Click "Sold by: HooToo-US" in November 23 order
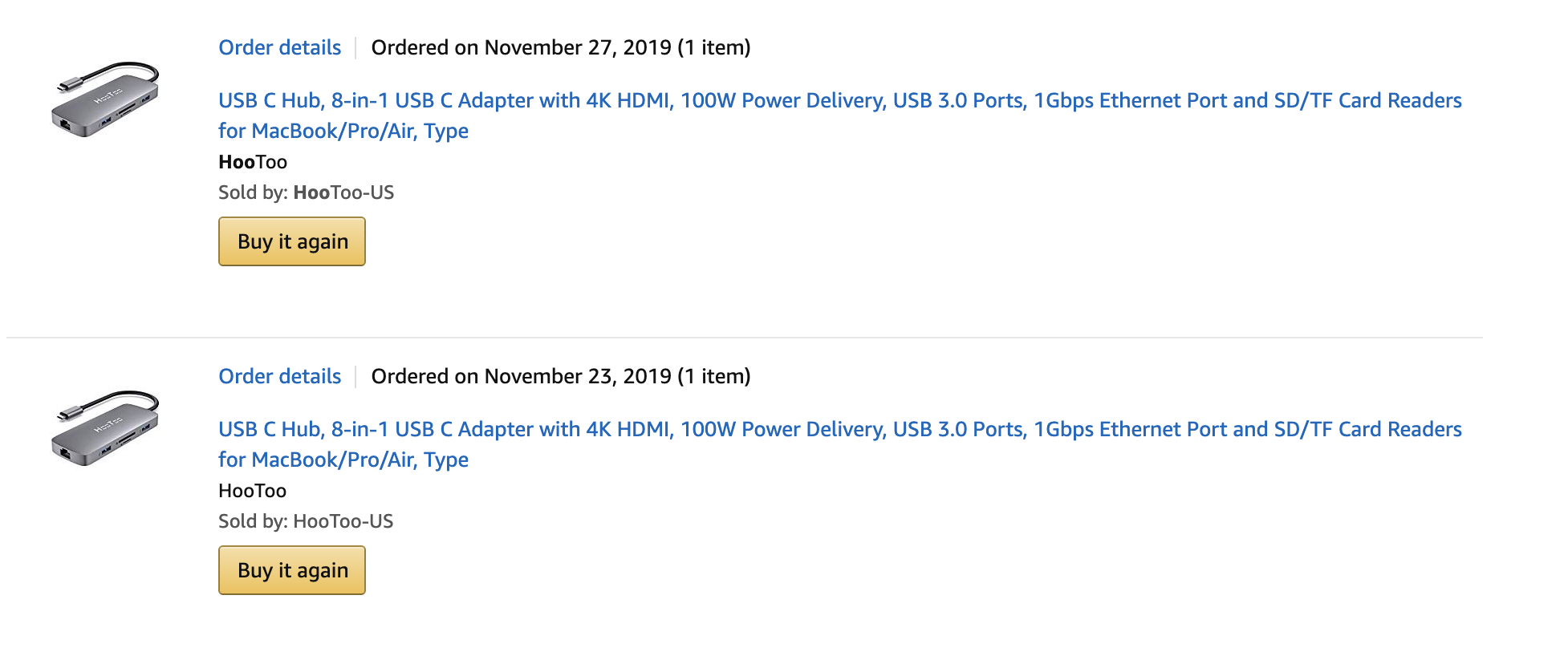 point(306,521)
